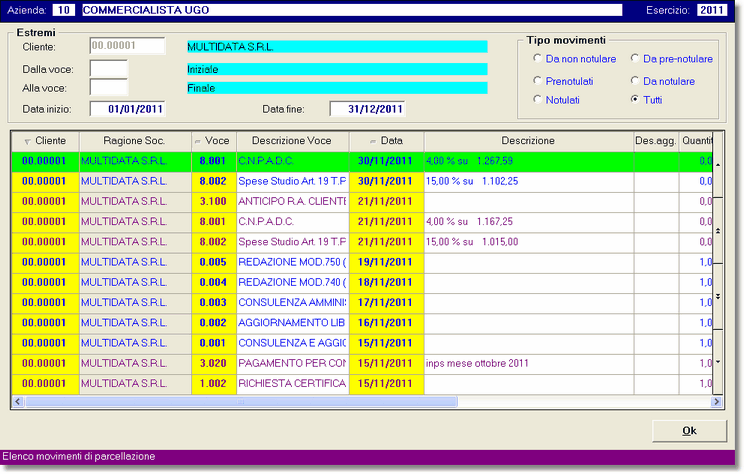This screenshot has width=744, height=474.
Task: Focus the 'Data inizio' field with 01/01/2011
Action: (x=127, y=109)
